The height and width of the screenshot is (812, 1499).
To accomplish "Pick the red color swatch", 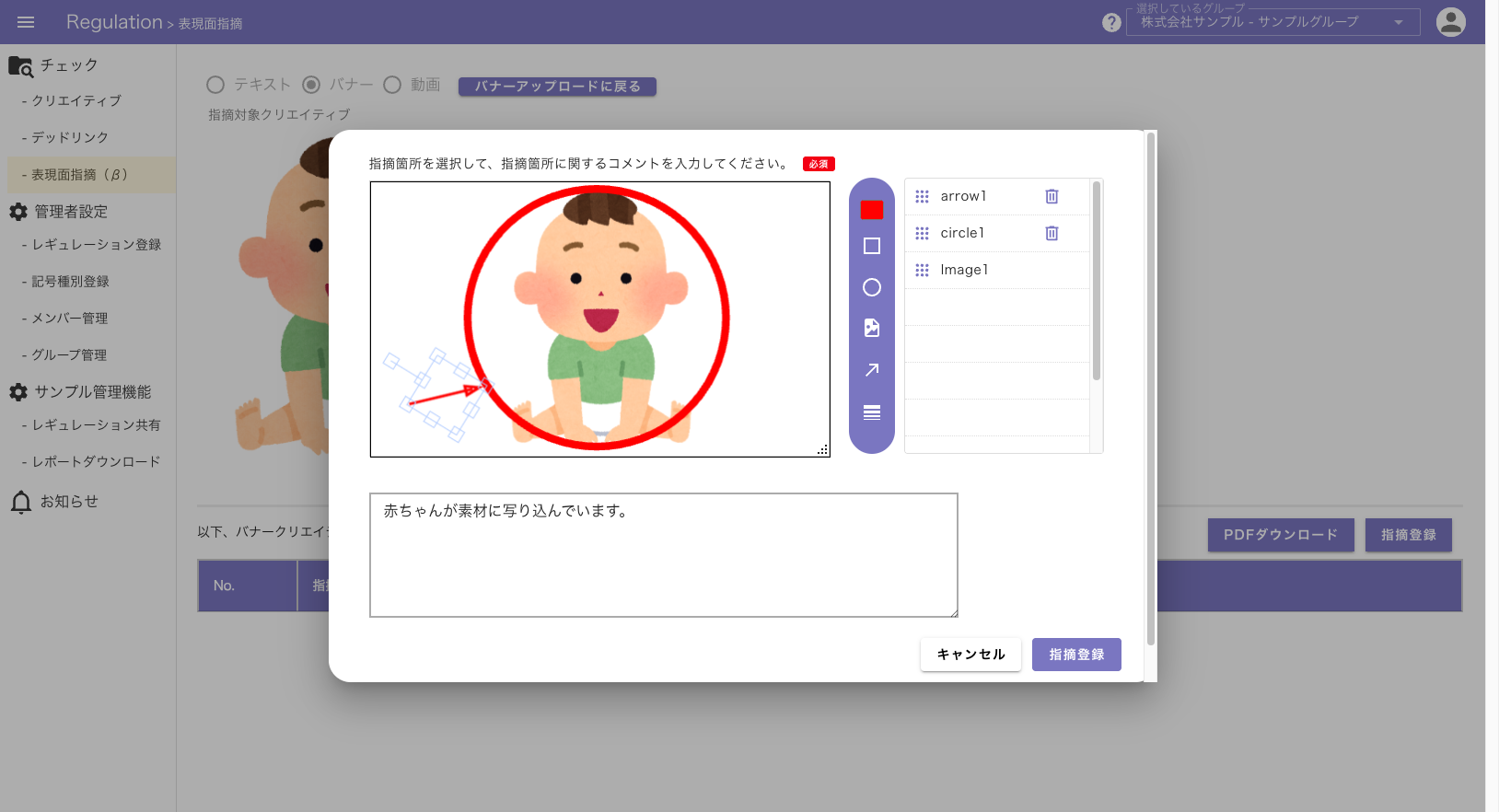I will [x=872, y=210].
